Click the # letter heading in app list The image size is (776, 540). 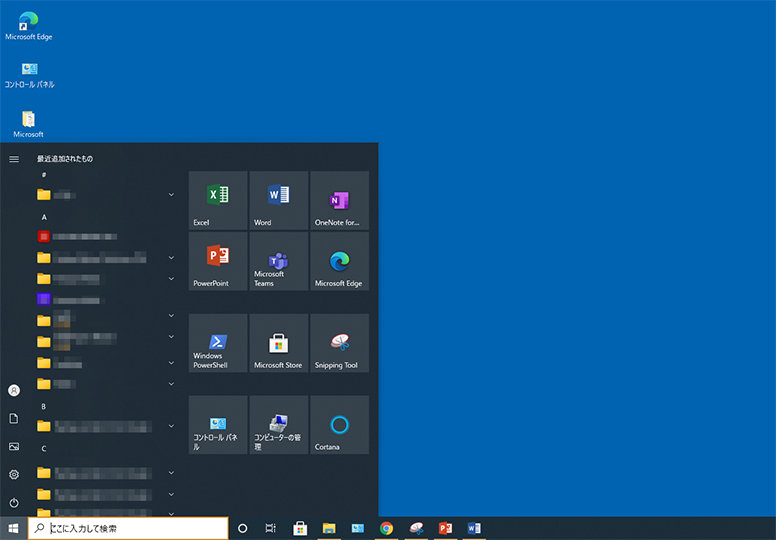pyautogui.click(x=44, y=175)
